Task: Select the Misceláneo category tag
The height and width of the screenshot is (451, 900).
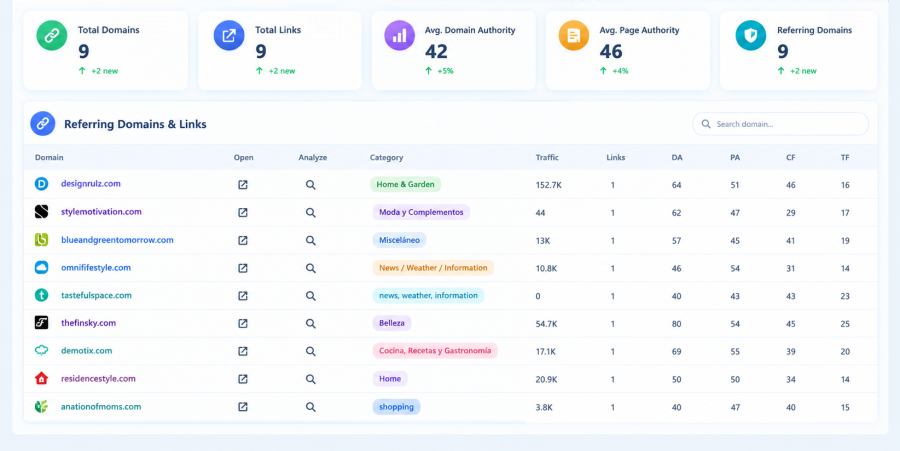Action: click(x=399, y=240)
